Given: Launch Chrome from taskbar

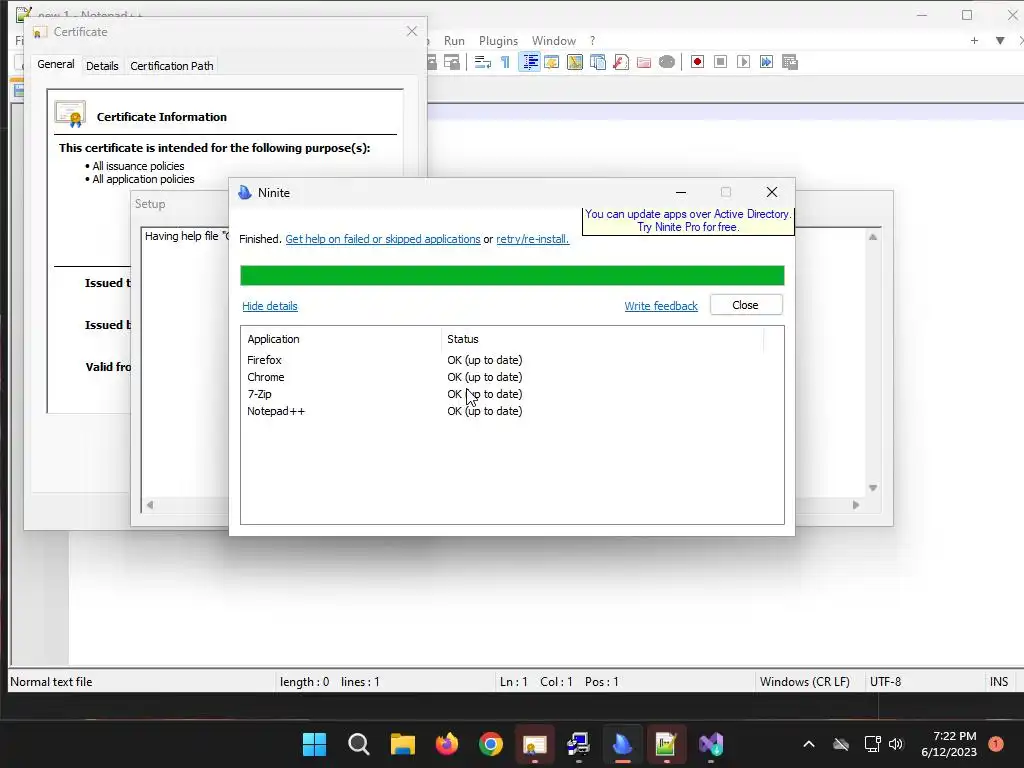Looking at the screenshot, I should coord(491,744).
